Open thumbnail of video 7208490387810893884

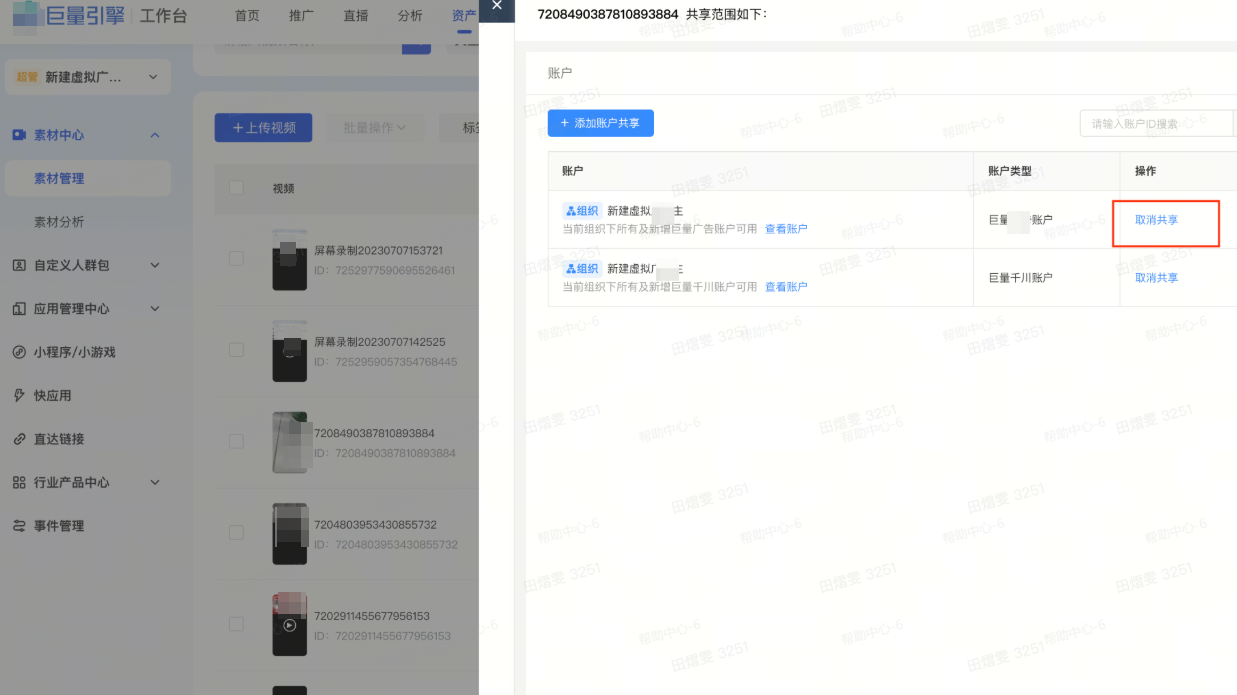click(290, 442)
